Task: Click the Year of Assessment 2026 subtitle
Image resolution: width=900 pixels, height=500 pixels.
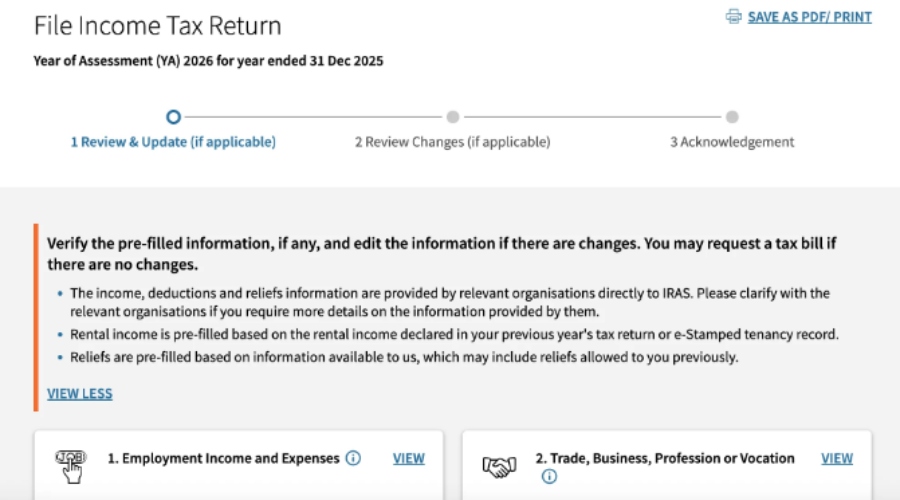Action: 208,61
